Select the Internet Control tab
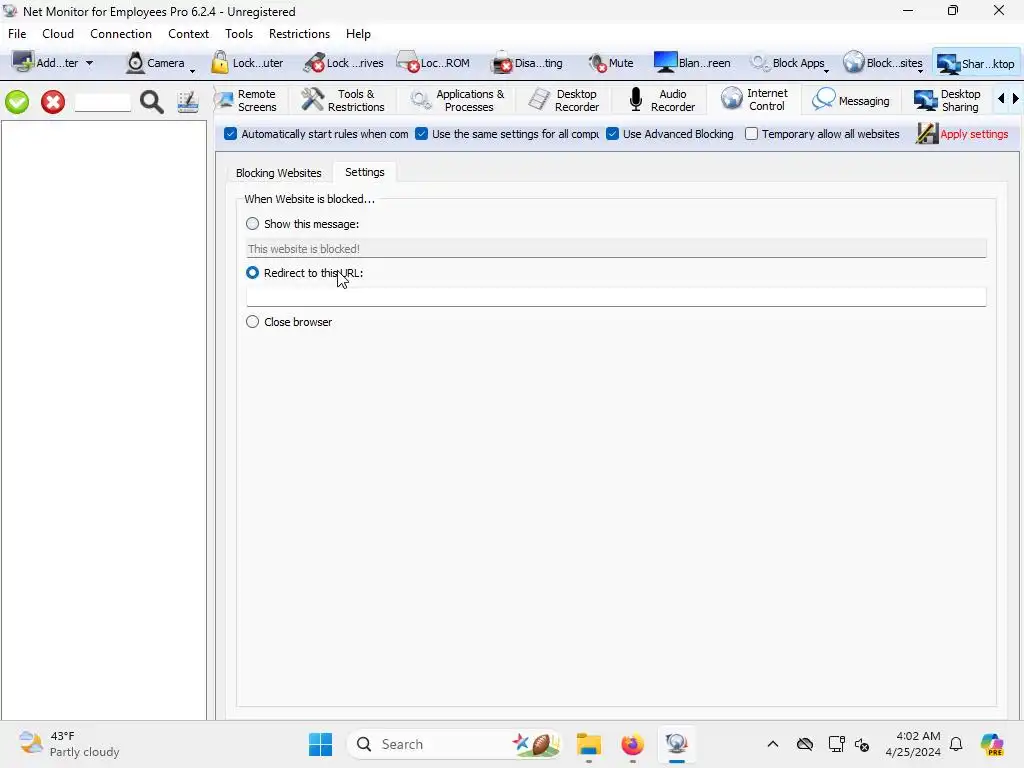Screen dimensions: 1024x768 (x=754, y=100)
